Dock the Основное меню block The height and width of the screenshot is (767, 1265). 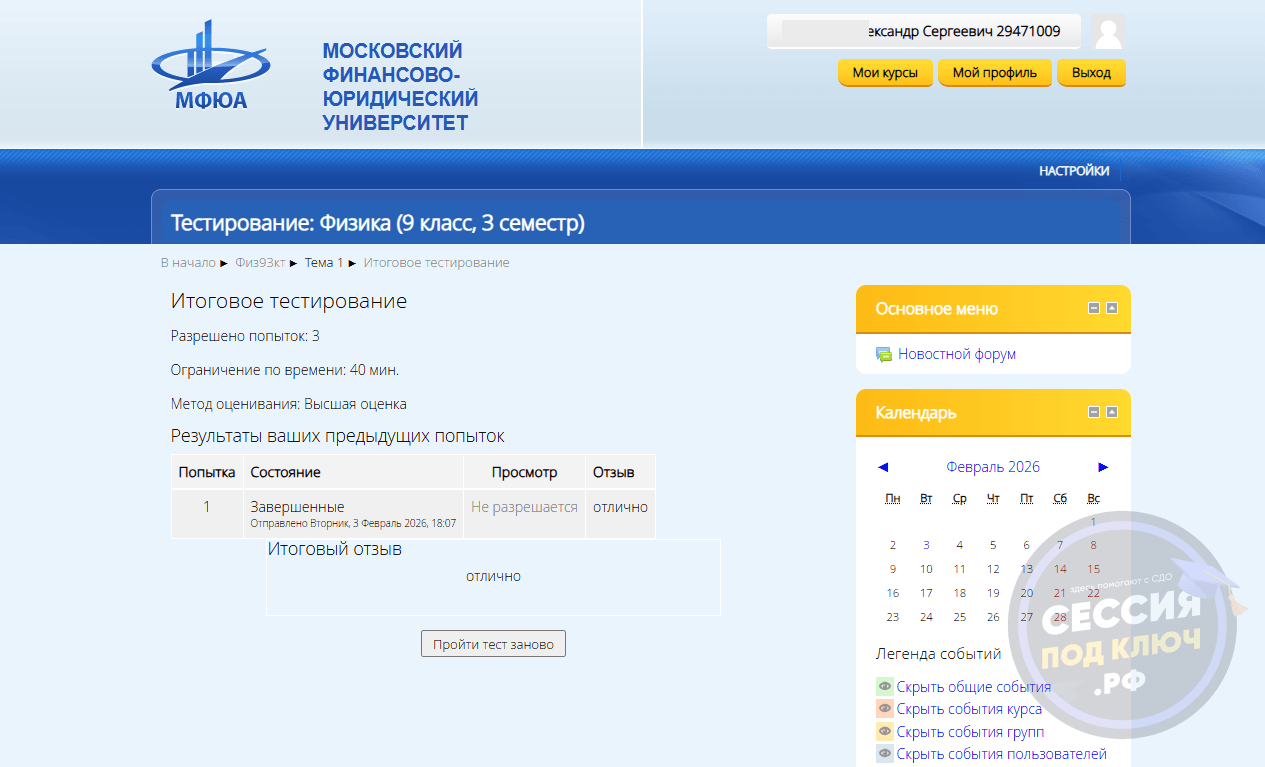tap(1111, 308)
